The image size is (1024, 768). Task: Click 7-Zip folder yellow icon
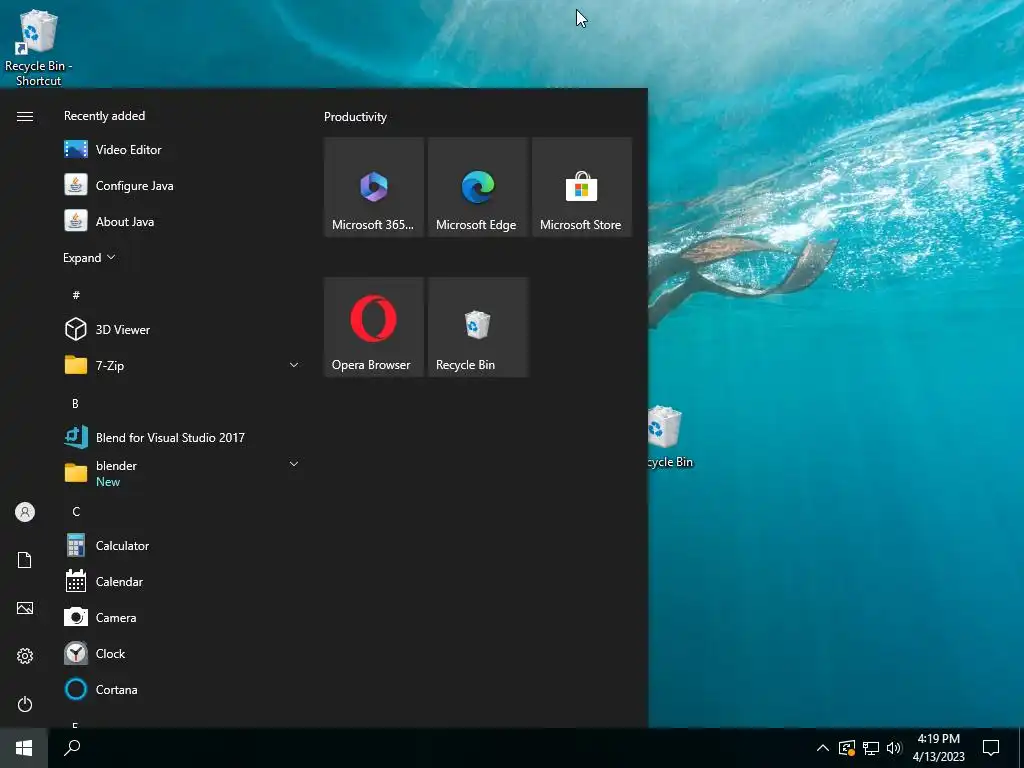click(x=76, y=365)
